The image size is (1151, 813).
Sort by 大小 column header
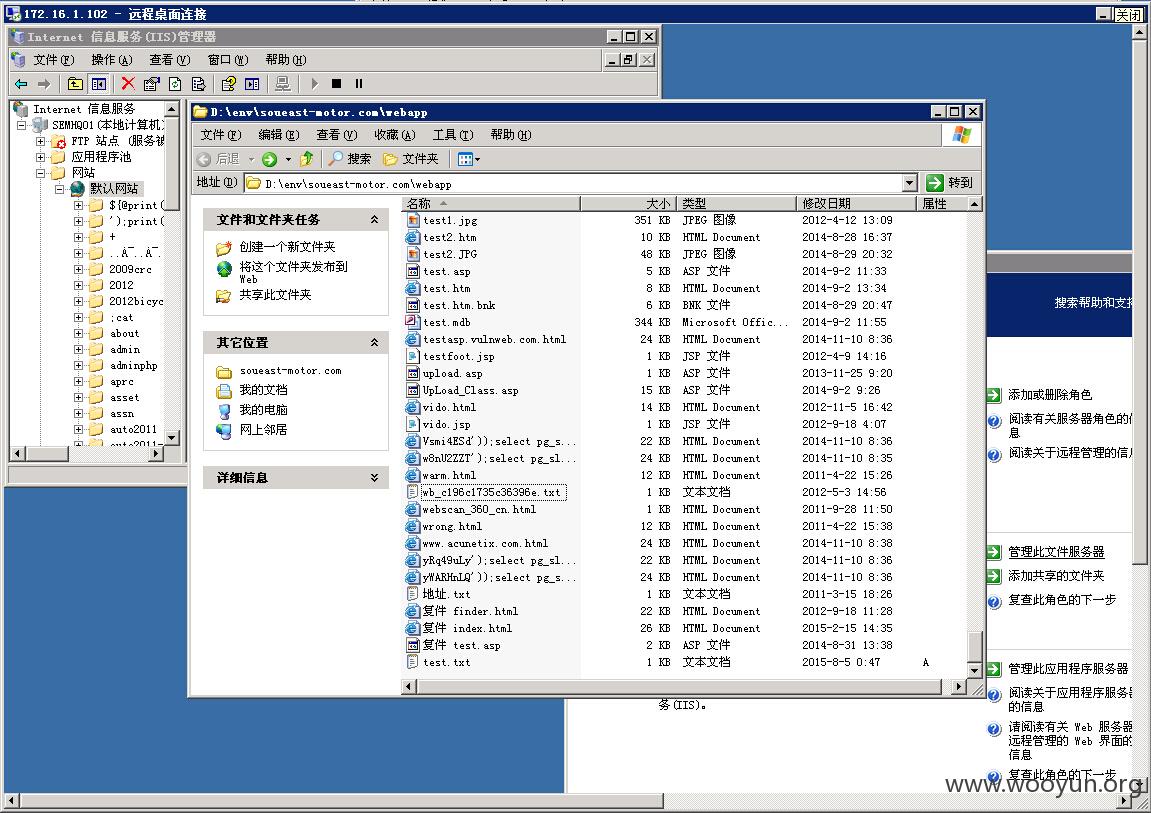tap(628, 203)
